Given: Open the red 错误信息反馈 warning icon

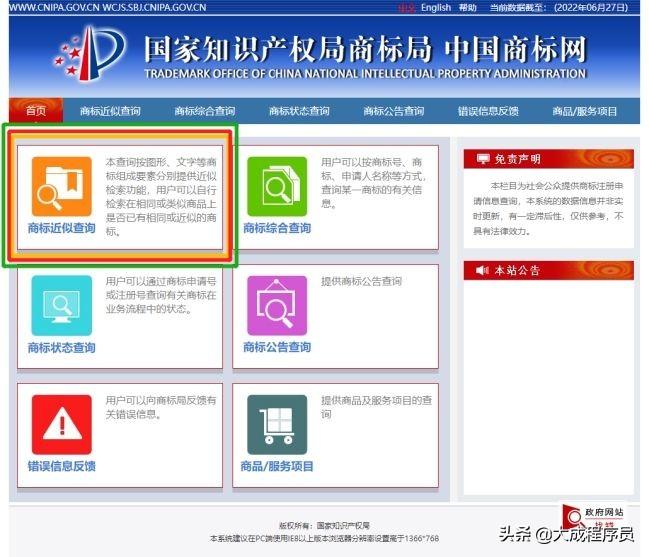Looking at the screenshot, I should [62, 425].
